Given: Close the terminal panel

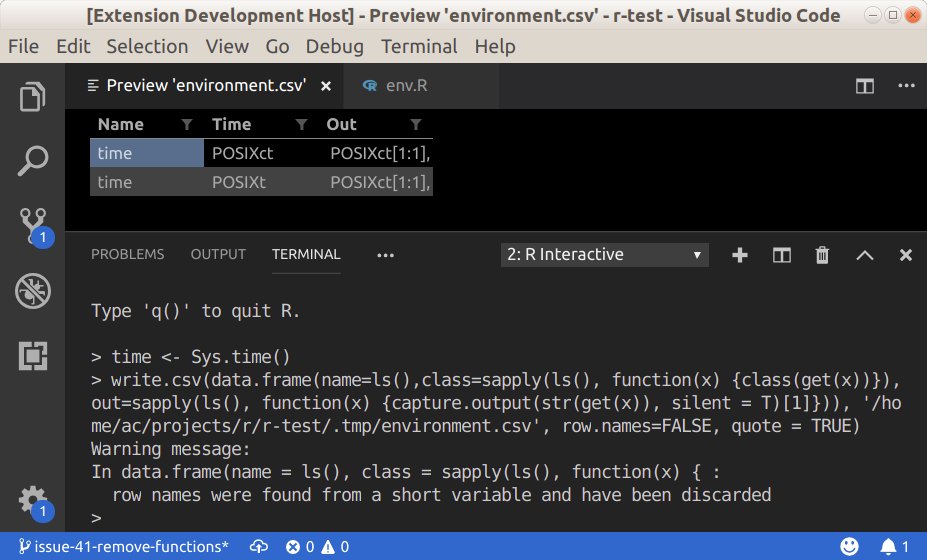Looking at the screenshot, I should click(x=906, y=255).
